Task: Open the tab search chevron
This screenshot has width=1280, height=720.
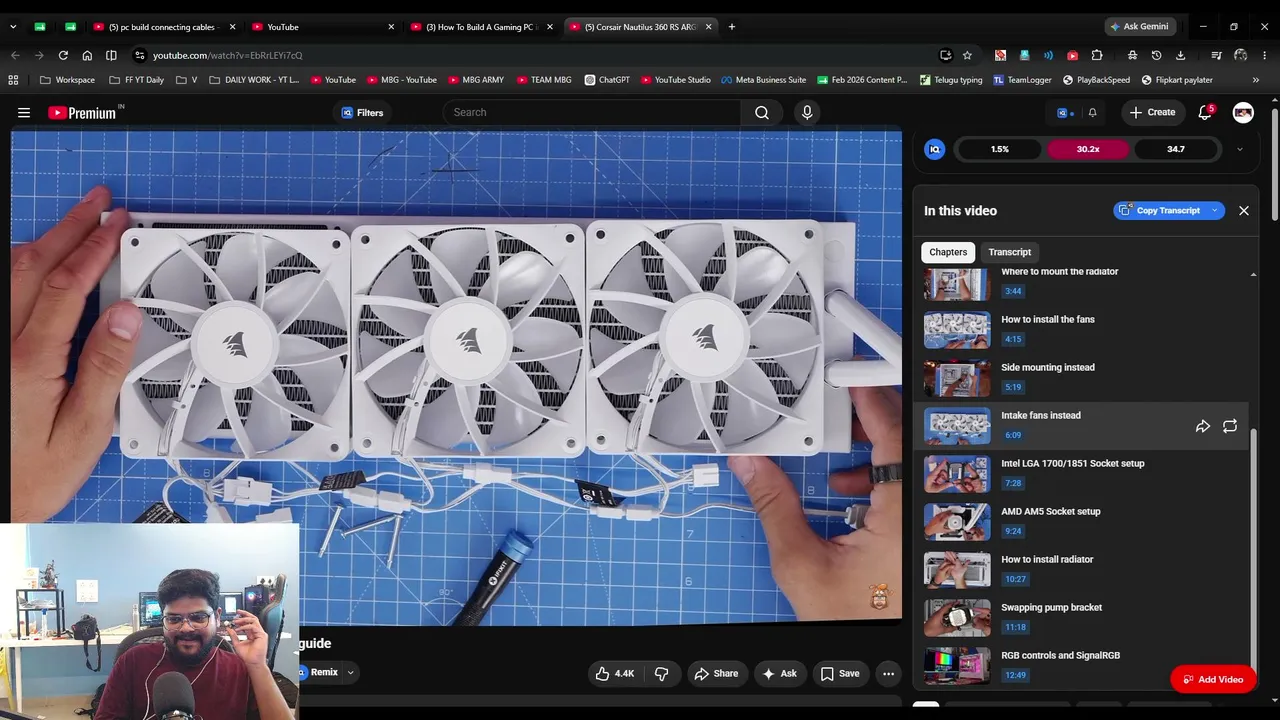Action: pos(14,27)
